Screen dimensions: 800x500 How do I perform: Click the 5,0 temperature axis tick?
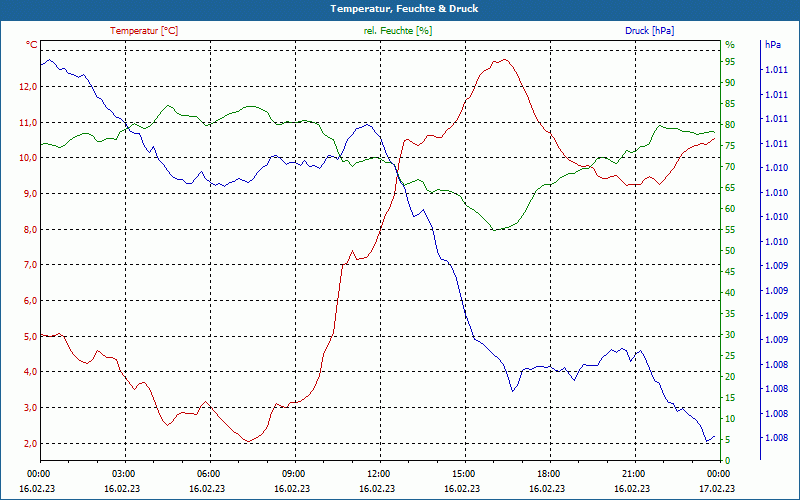point(30,336)
